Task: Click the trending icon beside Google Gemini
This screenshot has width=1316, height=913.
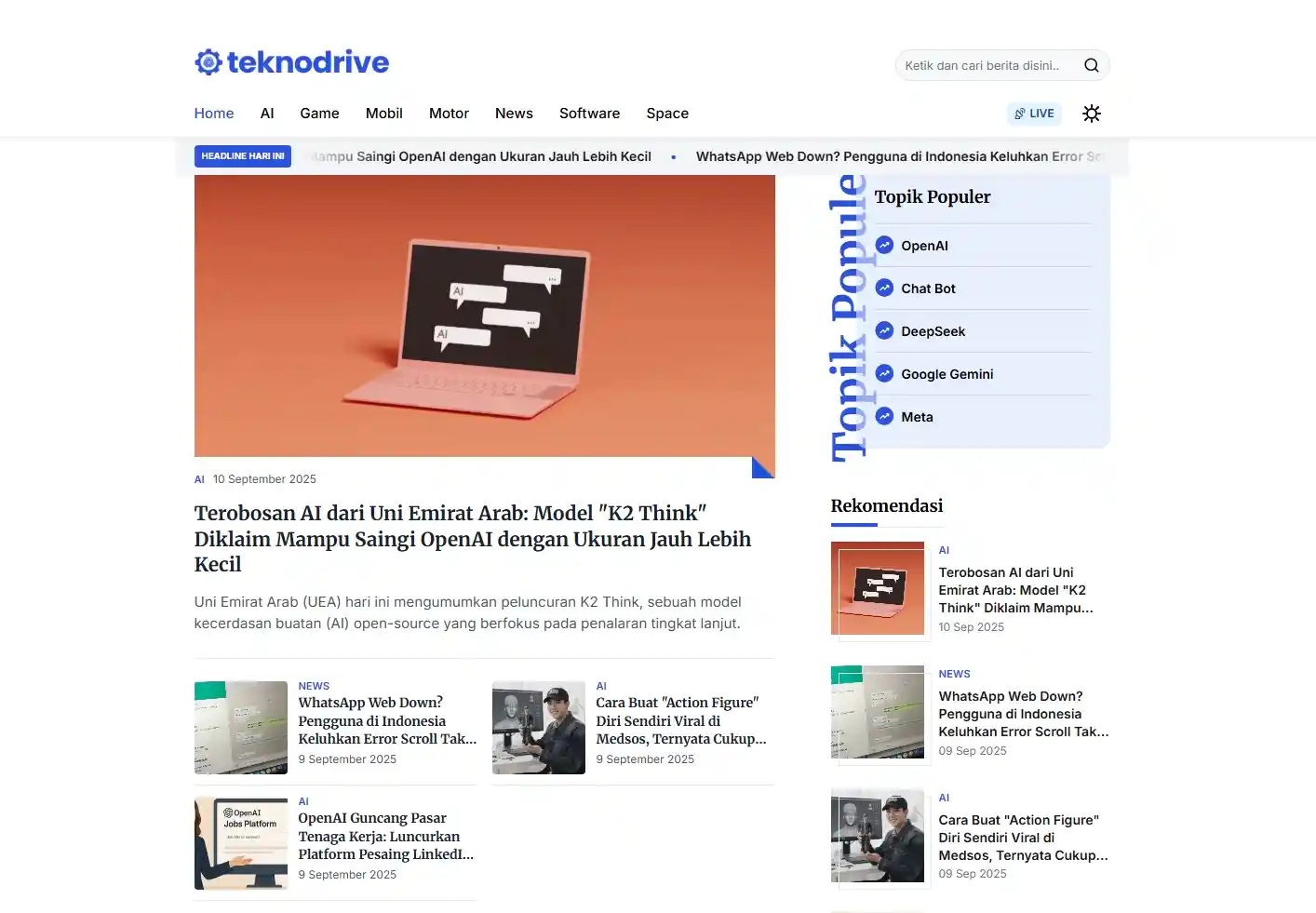Action: pyautogui.click(x=884, y=373)
